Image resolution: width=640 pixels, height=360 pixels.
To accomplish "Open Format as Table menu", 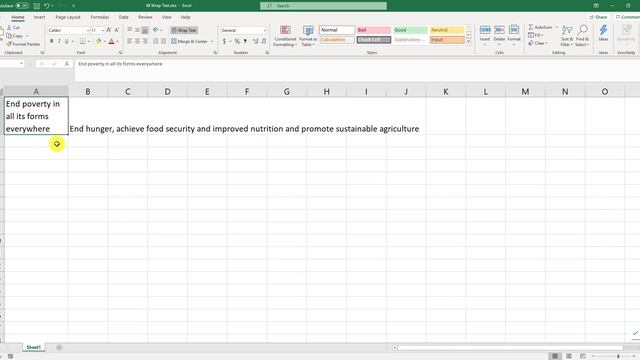I will 308,36.
